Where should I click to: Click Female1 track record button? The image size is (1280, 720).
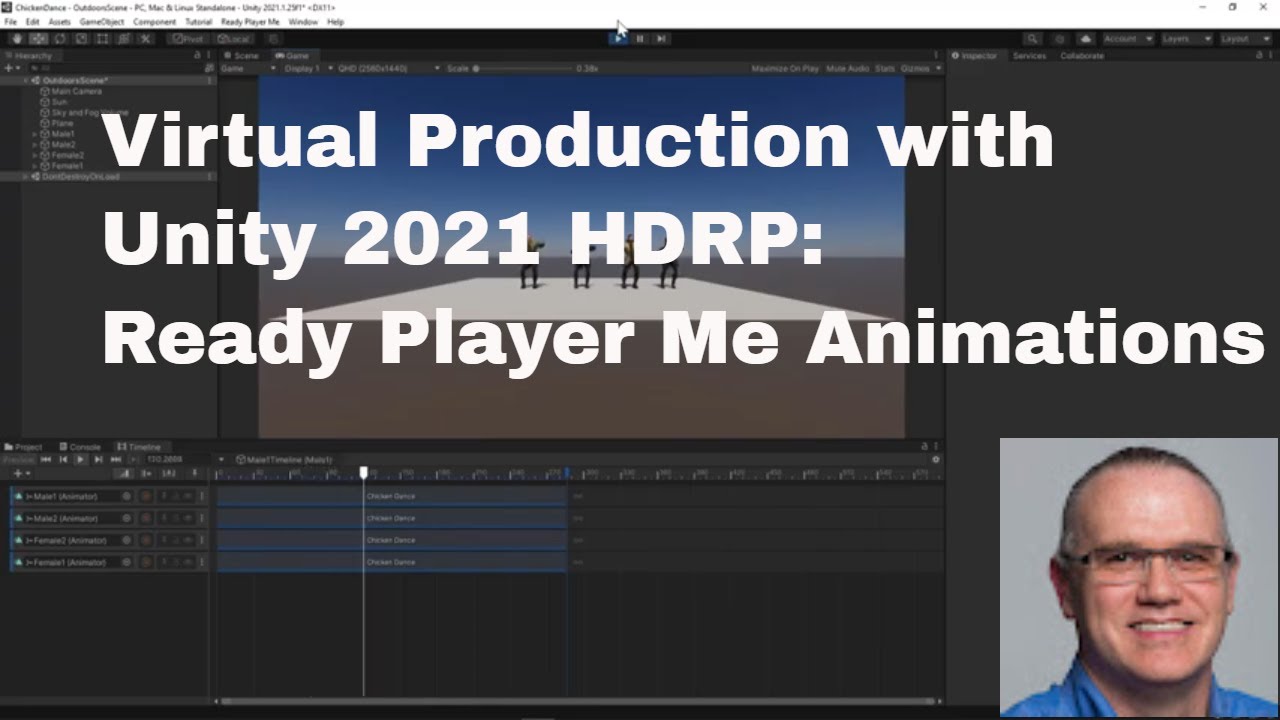146,562
